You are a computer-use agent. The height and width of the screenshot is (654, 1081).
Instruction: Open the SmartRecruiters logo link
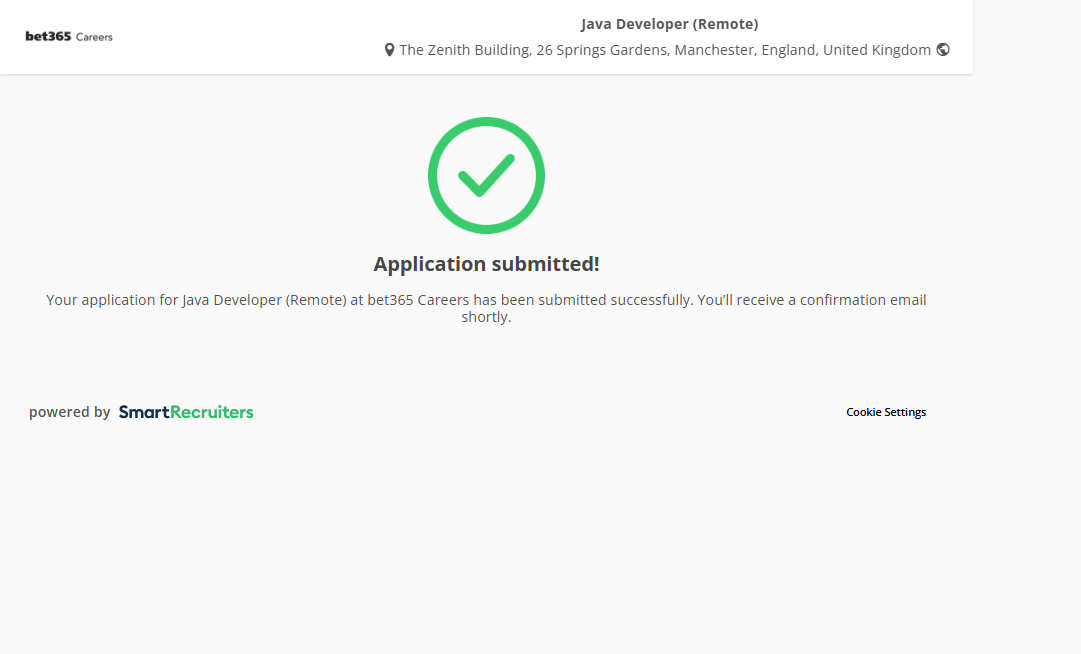[186, 412]
